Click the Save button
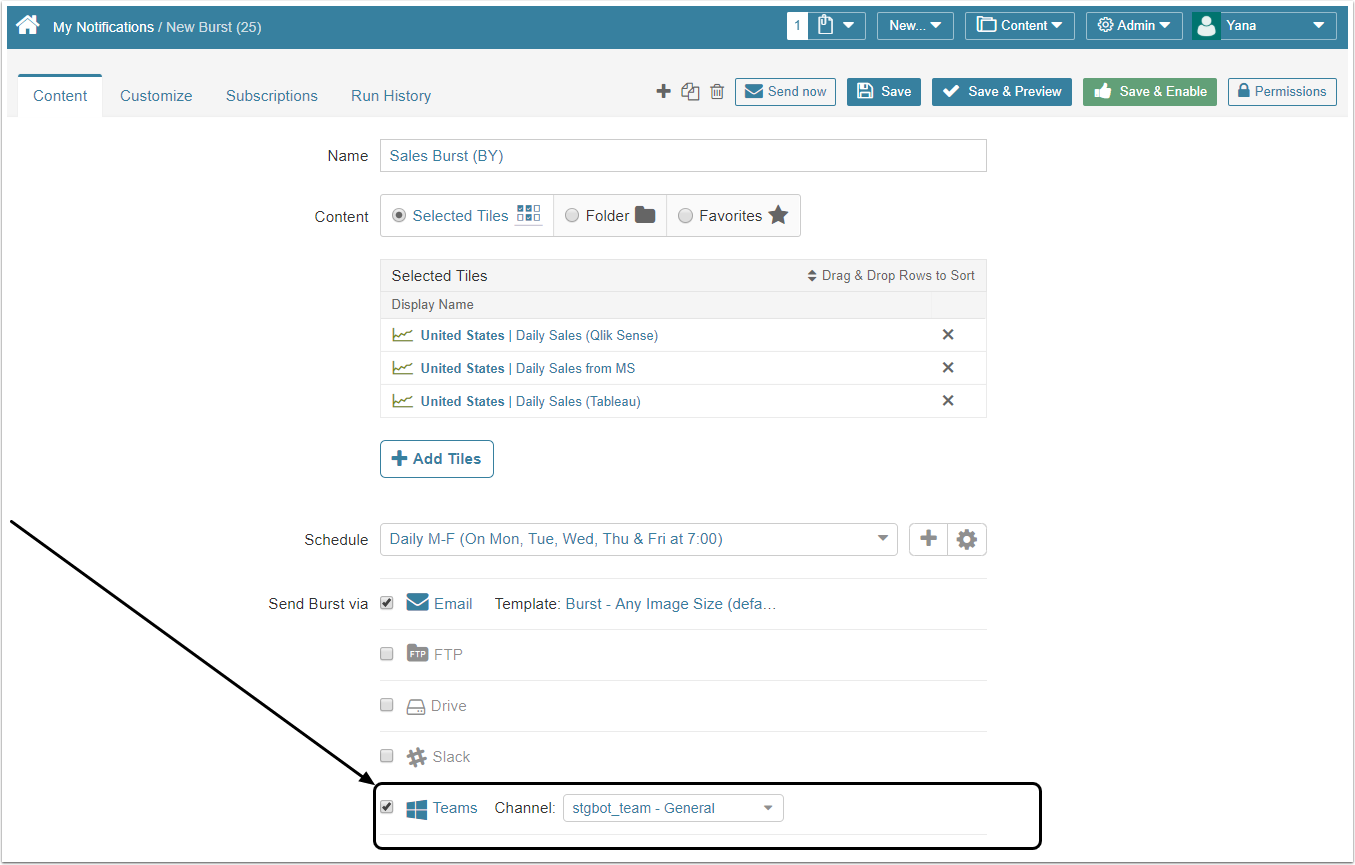Image resolution: width=1355 pixels, height=865 pixels. coord(884,92)
